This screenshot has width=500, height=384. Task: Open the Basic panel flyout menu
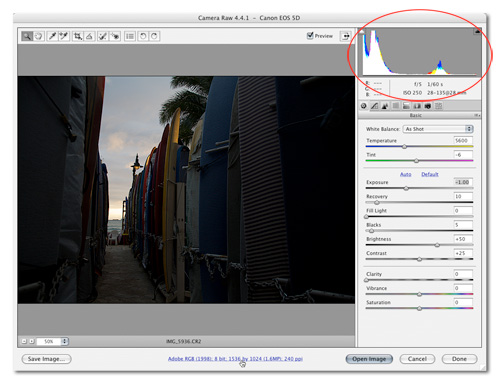[477, 115]
